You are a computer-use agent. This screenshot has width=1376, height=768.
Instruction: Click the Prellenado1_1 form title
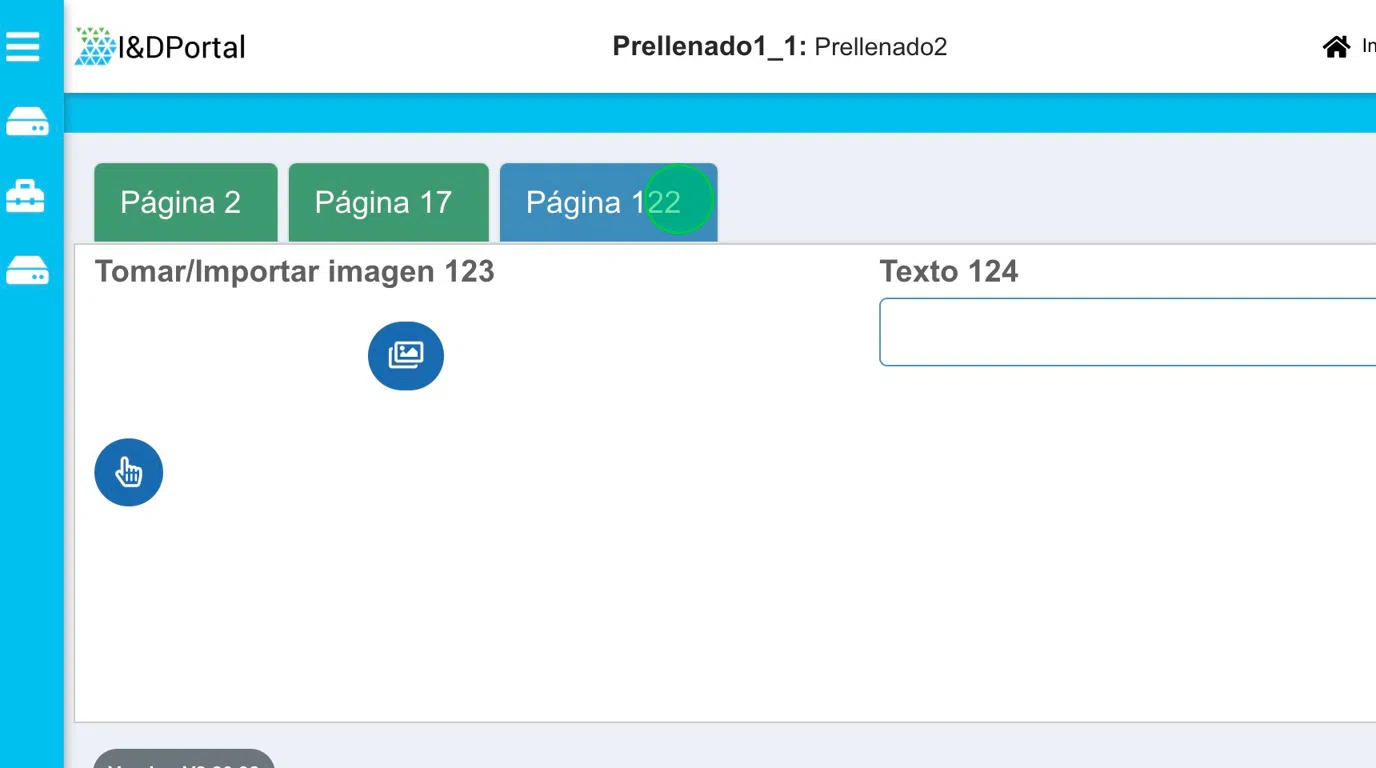coord(708,47)
